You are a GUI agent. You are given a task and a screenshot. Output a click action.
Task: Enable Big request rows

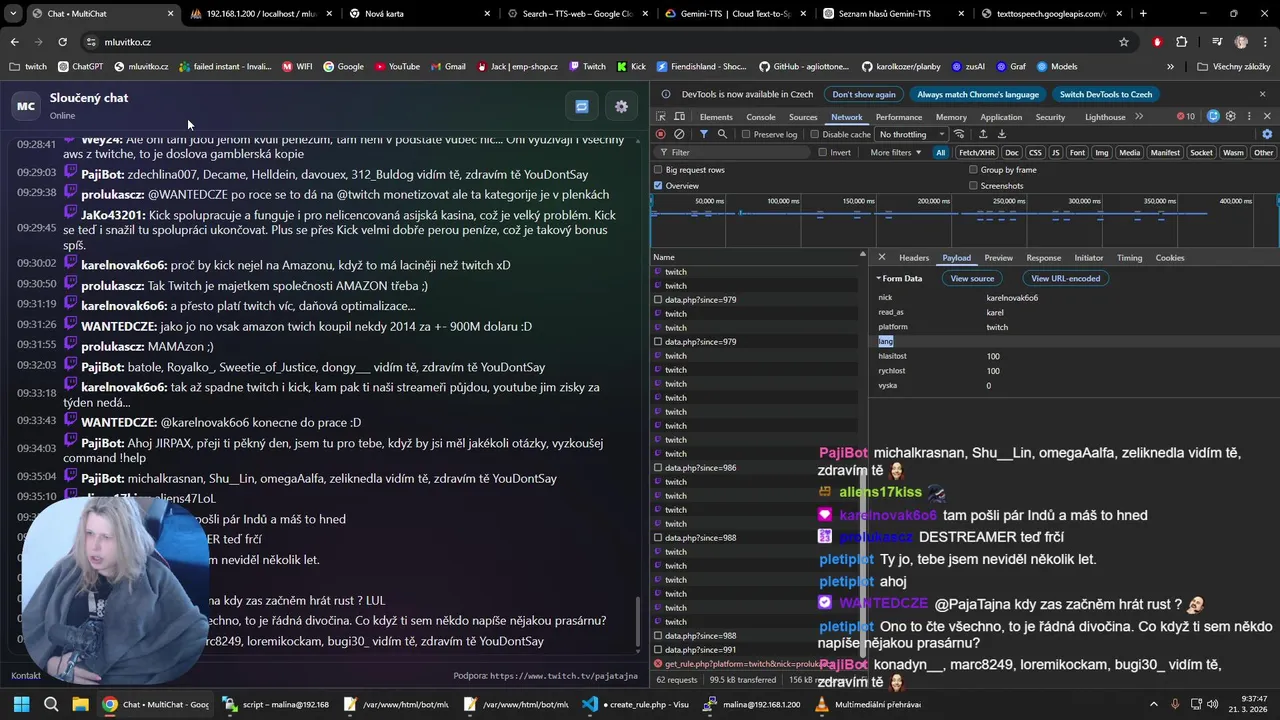pos(658,170)
